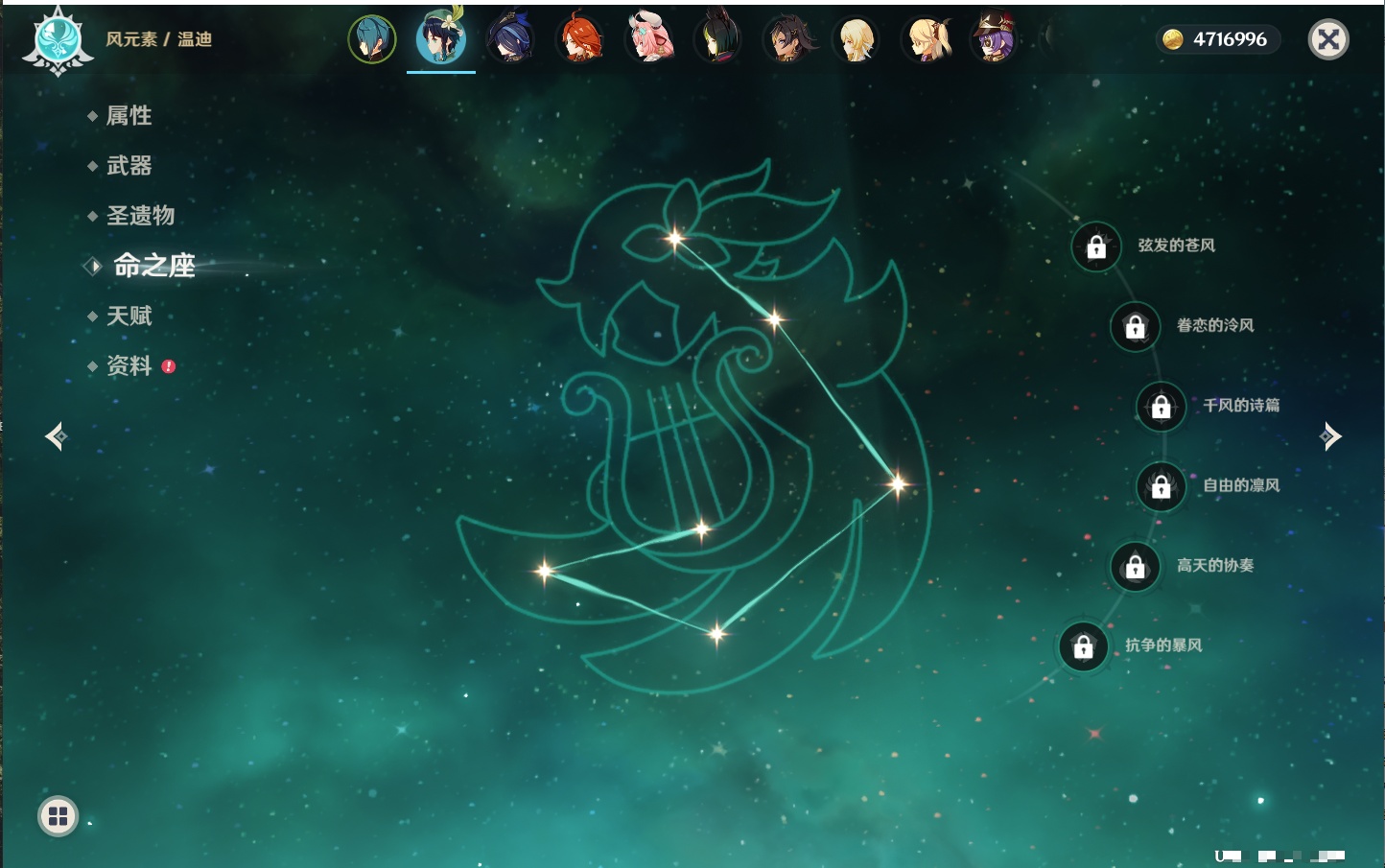Open 资料 tab with red alert
Viewport: 1385px width, 868px height.
pos(129,365)
